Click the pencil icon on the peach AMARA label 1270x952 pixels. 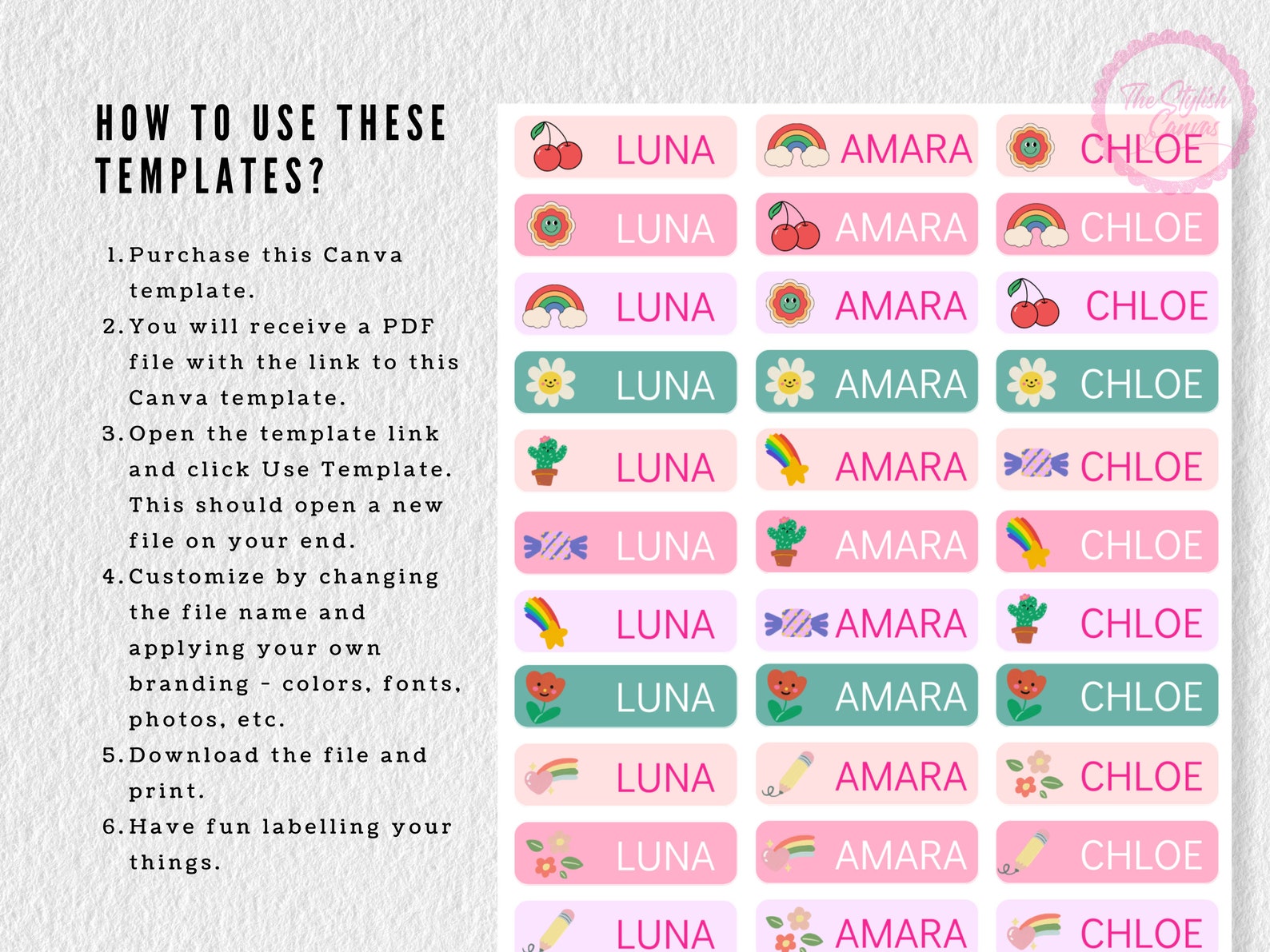pos(789,775)
